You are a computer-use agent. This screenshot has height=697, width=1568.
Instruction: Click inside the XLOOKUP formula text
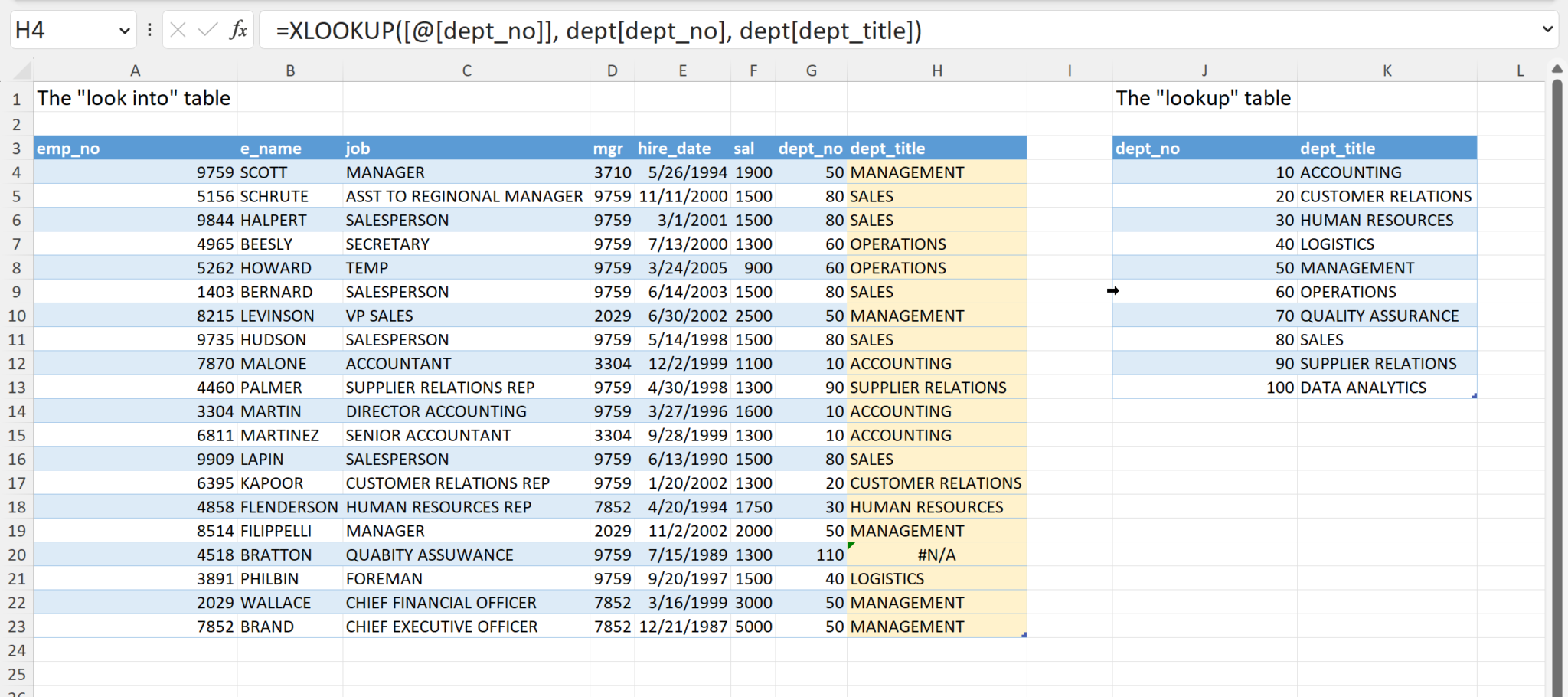tap(597, 31)
